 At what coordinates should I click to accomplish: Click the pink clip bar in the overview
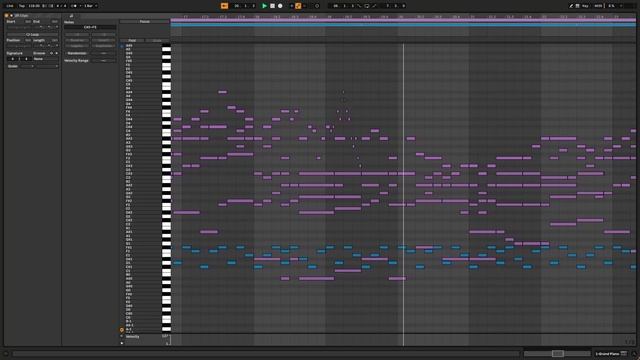[403, 20]
